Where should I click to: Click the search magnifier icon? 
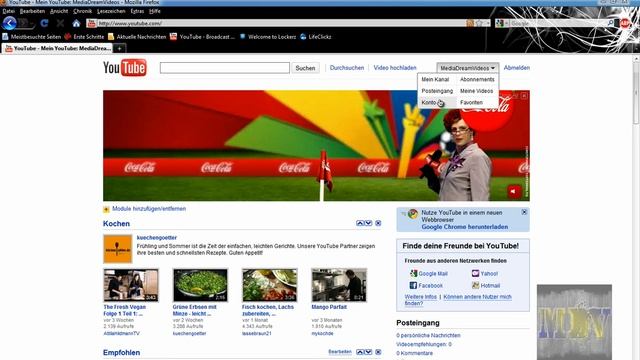(x=611, y=23)
